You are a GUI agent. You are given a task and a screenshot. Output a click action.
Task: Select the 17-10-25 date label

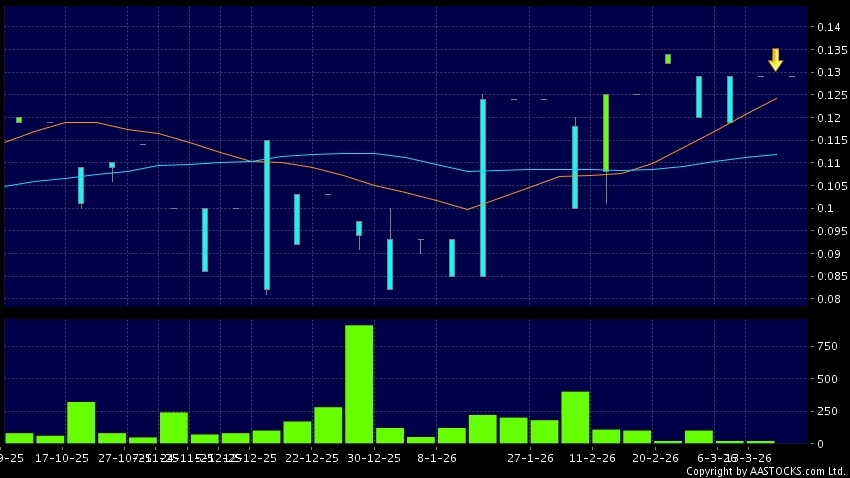pos(59,456)
